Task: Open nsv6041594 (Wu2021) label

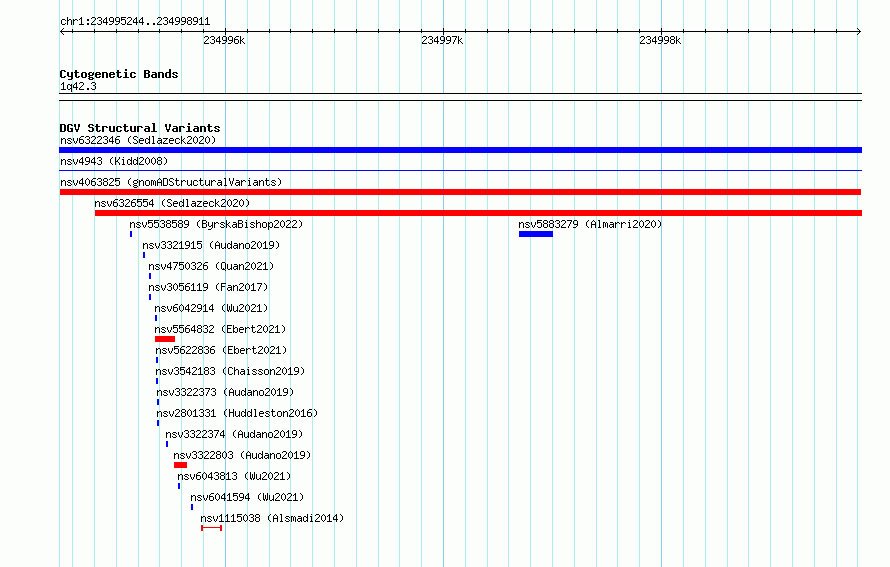Action: point(247,497)
